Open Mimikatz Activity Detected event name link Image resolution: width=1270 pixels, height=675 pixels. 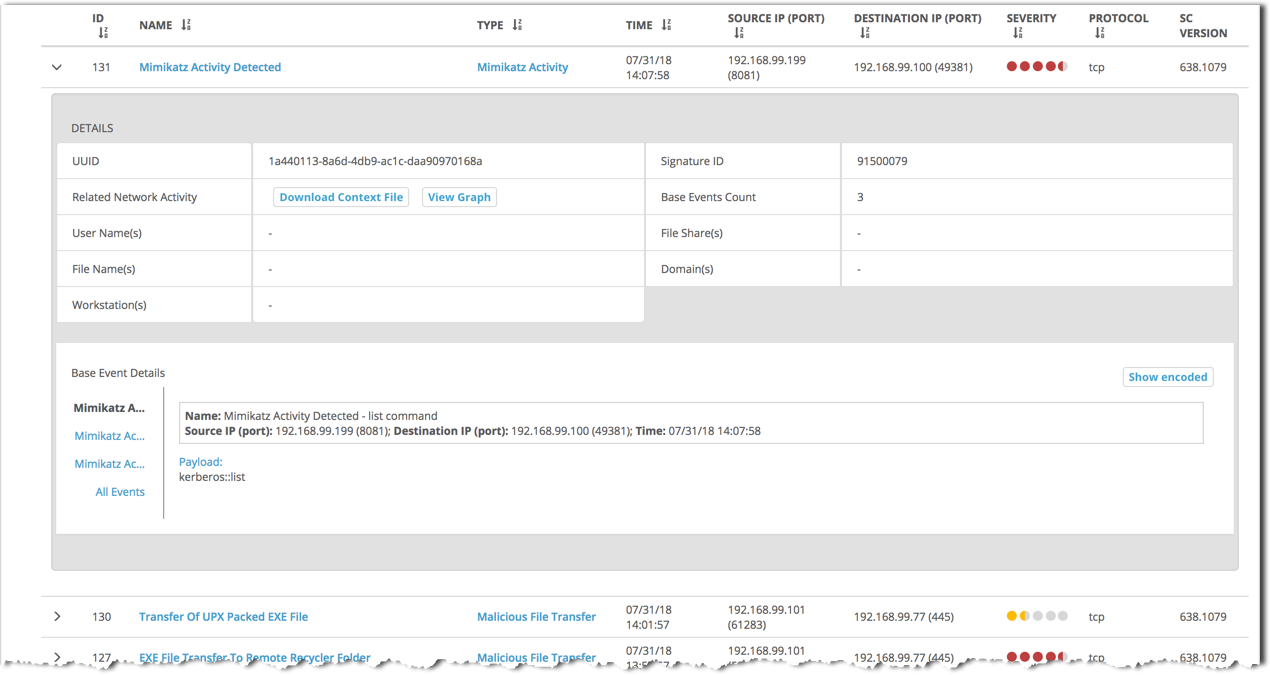[210, 67]
